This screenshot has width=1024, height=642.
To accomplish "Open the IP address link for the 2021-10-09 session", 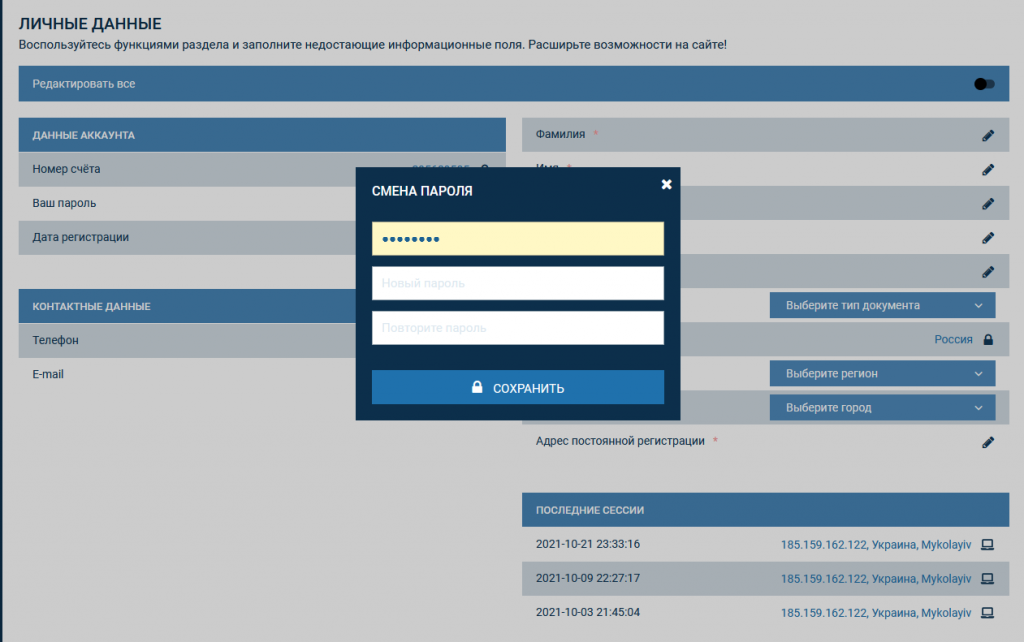I will (875, 579).
